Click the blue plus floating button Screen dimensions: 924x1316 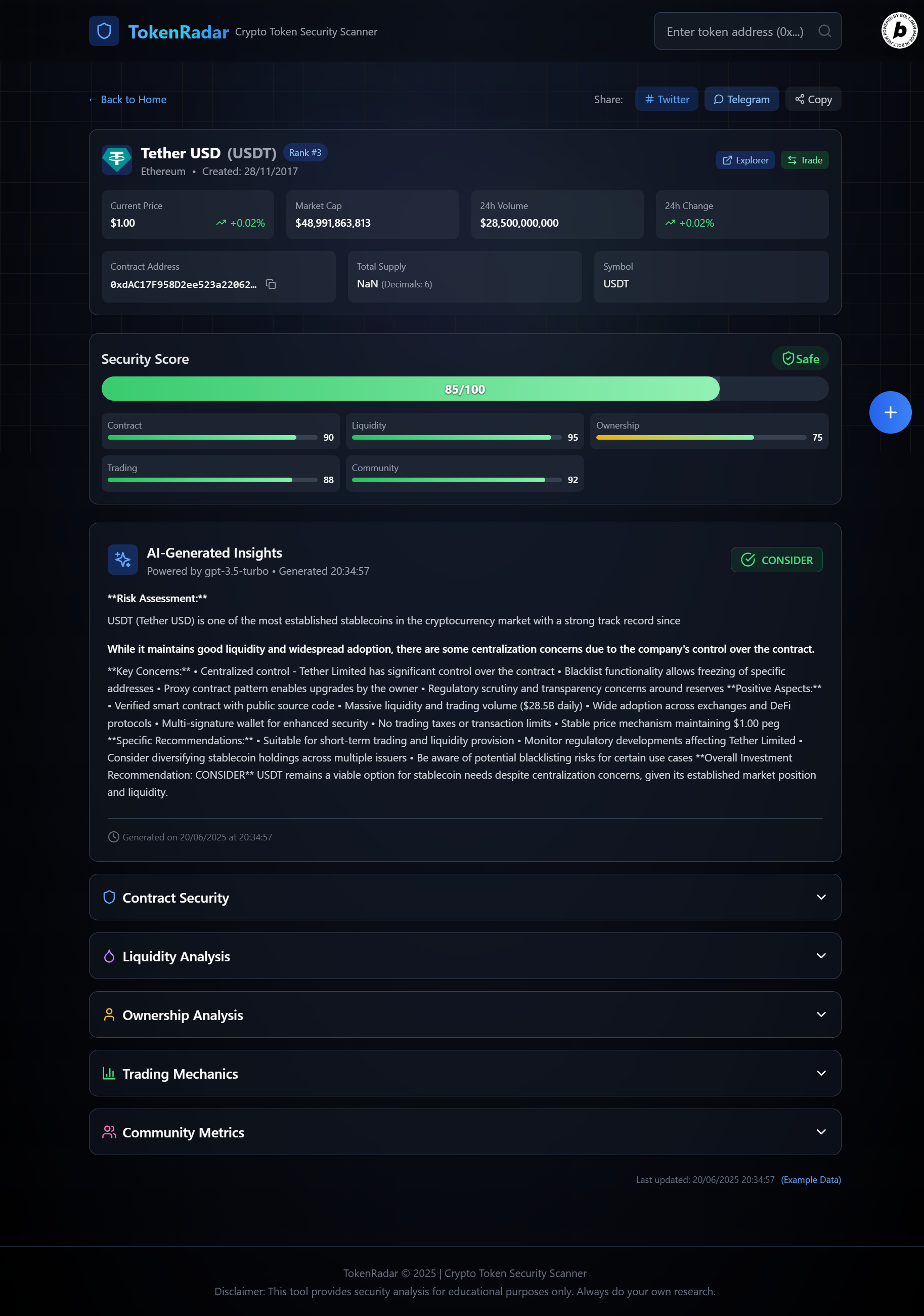890,412
